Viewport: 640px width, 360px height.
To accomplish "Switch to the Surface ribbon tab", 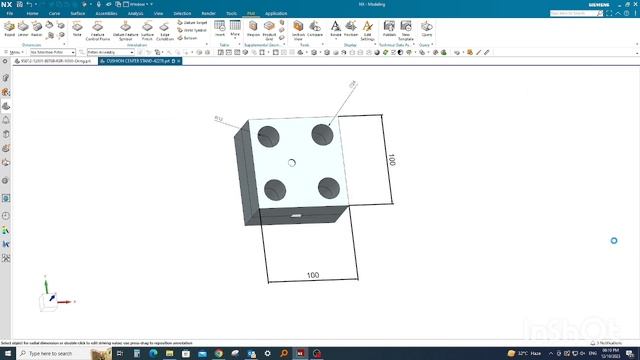I will pyautogui.click(x=78, y=13).
